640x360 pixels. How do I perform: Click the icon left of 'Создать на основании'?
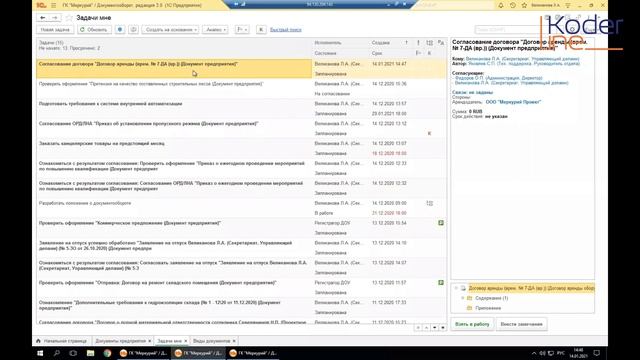(x=133, y=29)
